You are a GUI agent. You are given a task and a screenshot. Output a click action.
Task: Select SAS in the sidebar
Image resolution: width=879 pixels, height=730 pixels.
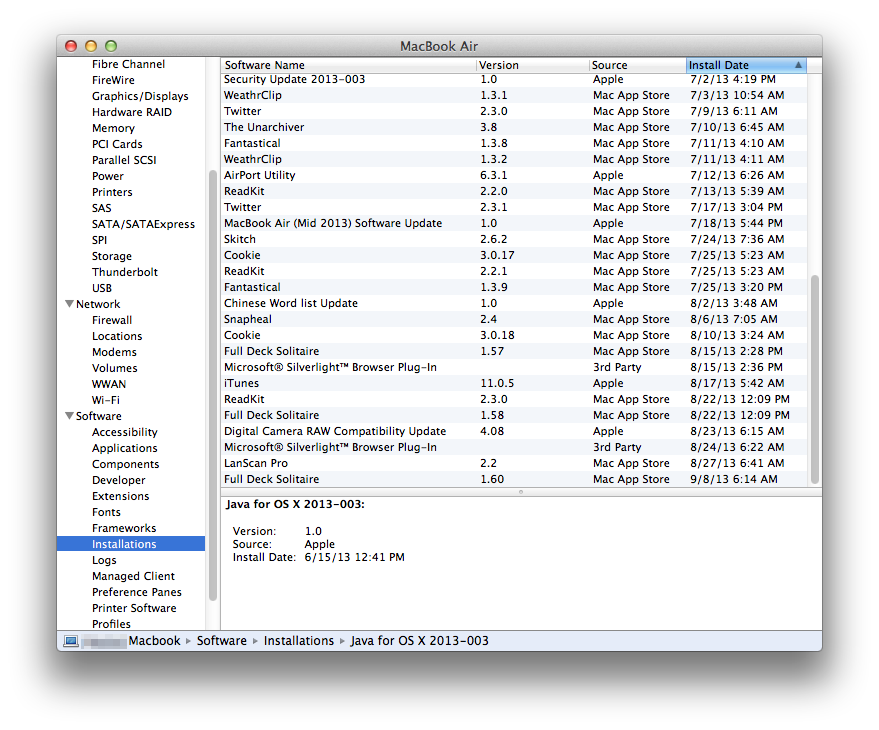101,208
